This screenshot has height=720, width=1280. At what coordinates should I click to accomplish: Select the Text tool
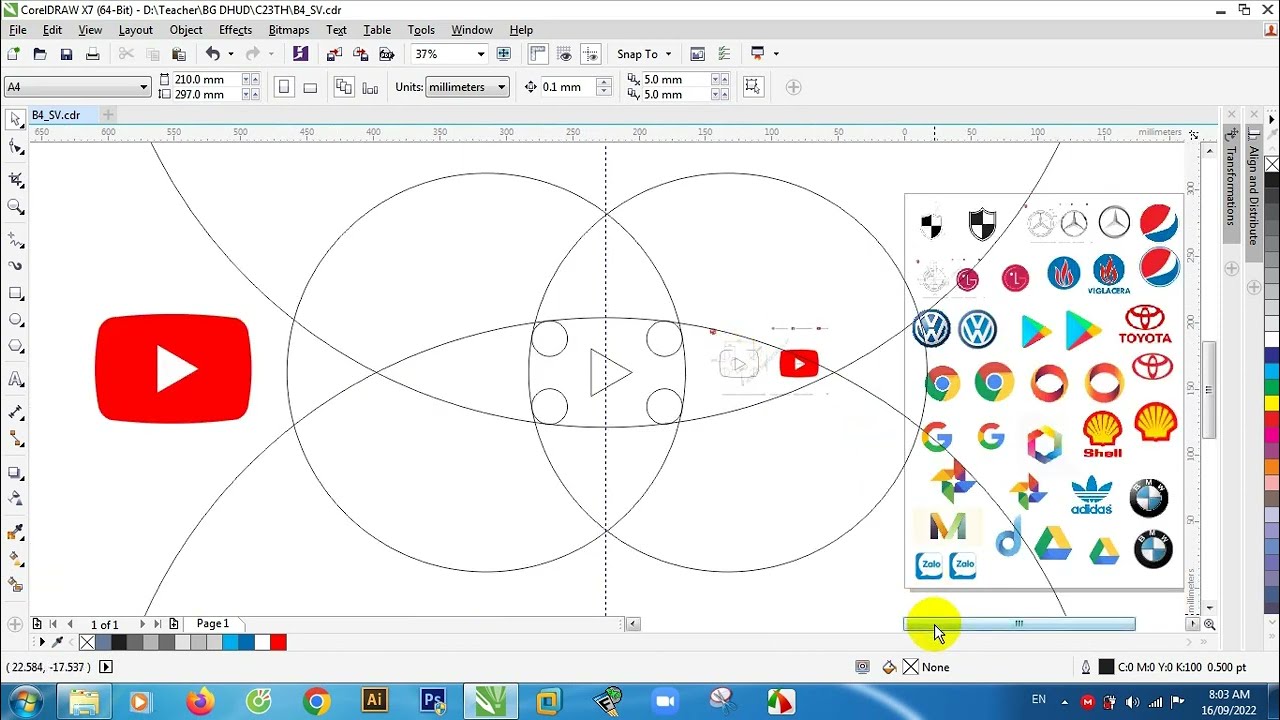[x=15, y=380]
